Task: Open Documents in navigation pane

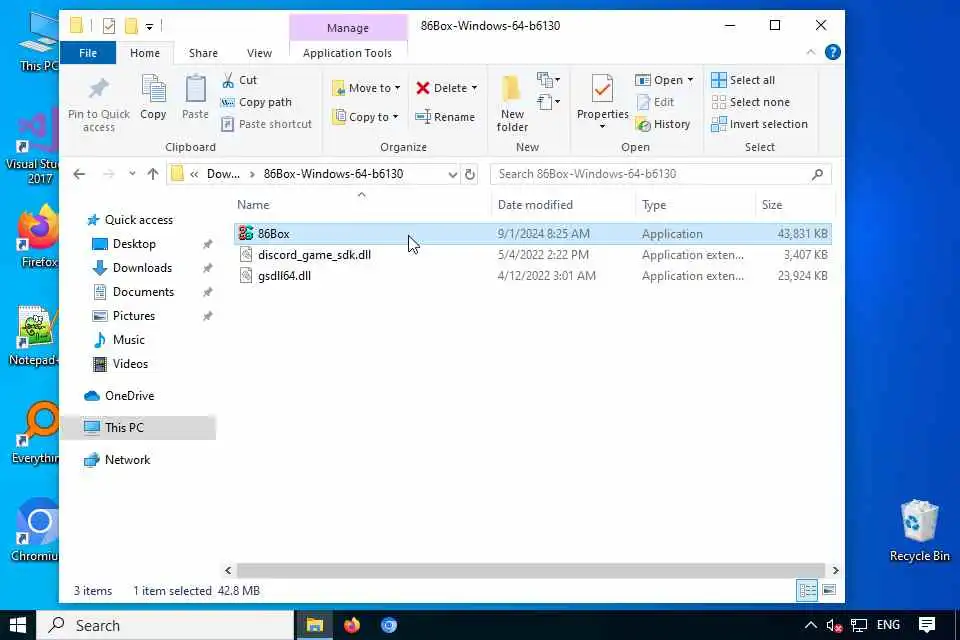Action: [x=143, y=292]
